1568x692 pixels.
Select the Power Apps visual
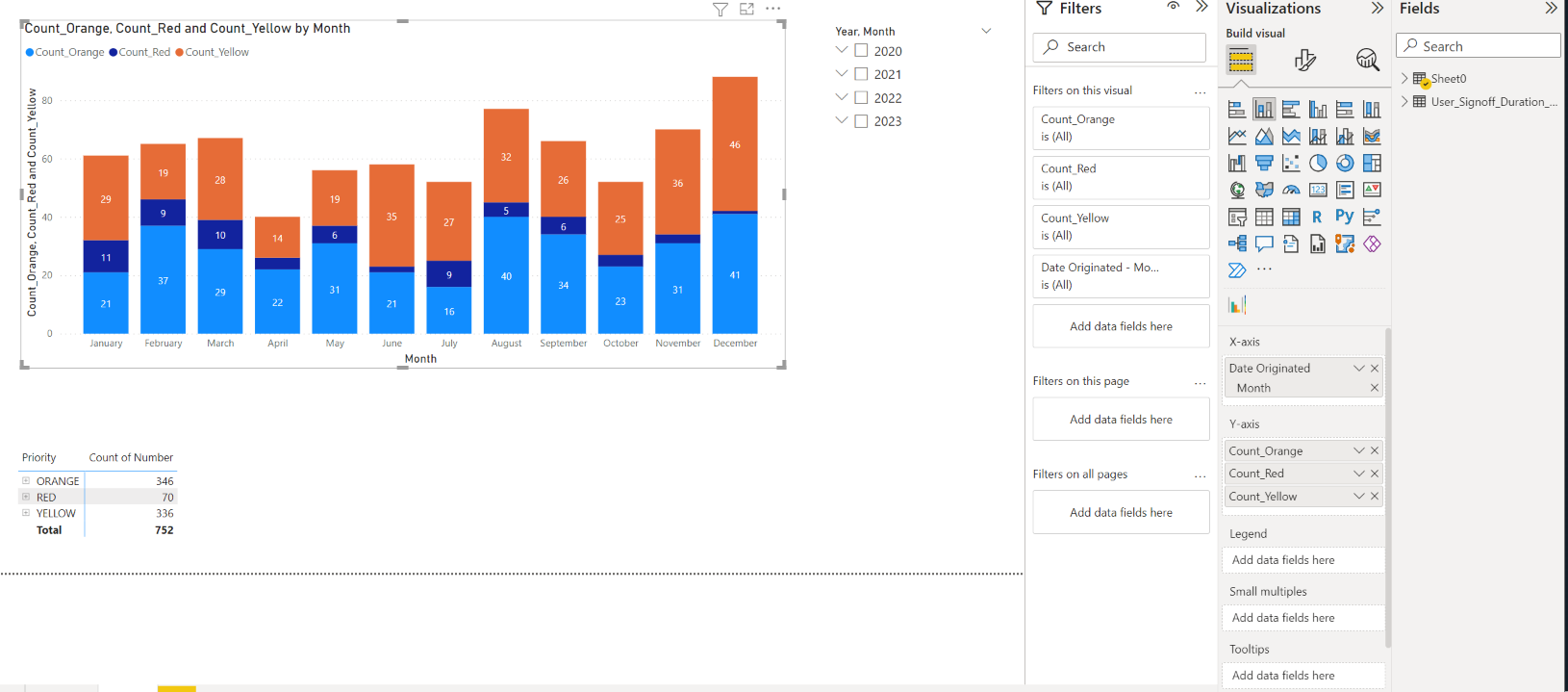(x=1372, y=243)
